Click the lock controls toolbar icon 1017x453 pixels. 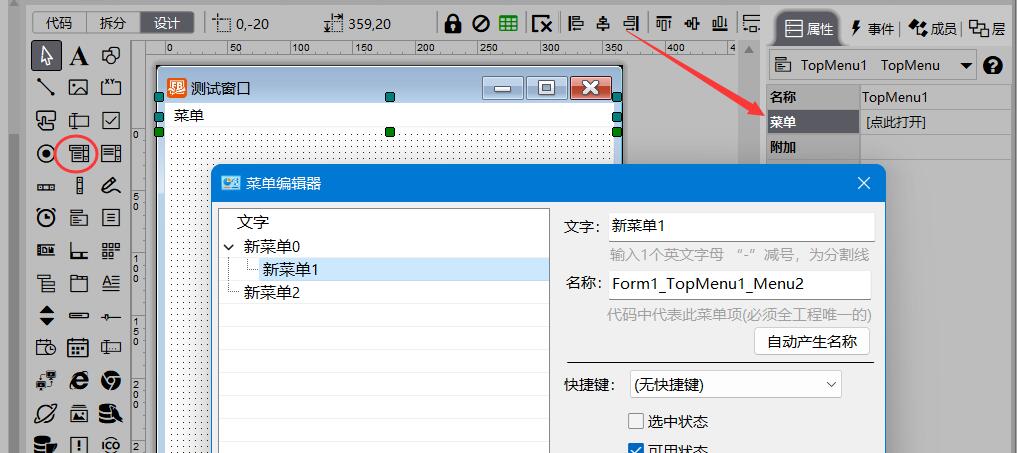pyautogui.click(x=453, y=24)
